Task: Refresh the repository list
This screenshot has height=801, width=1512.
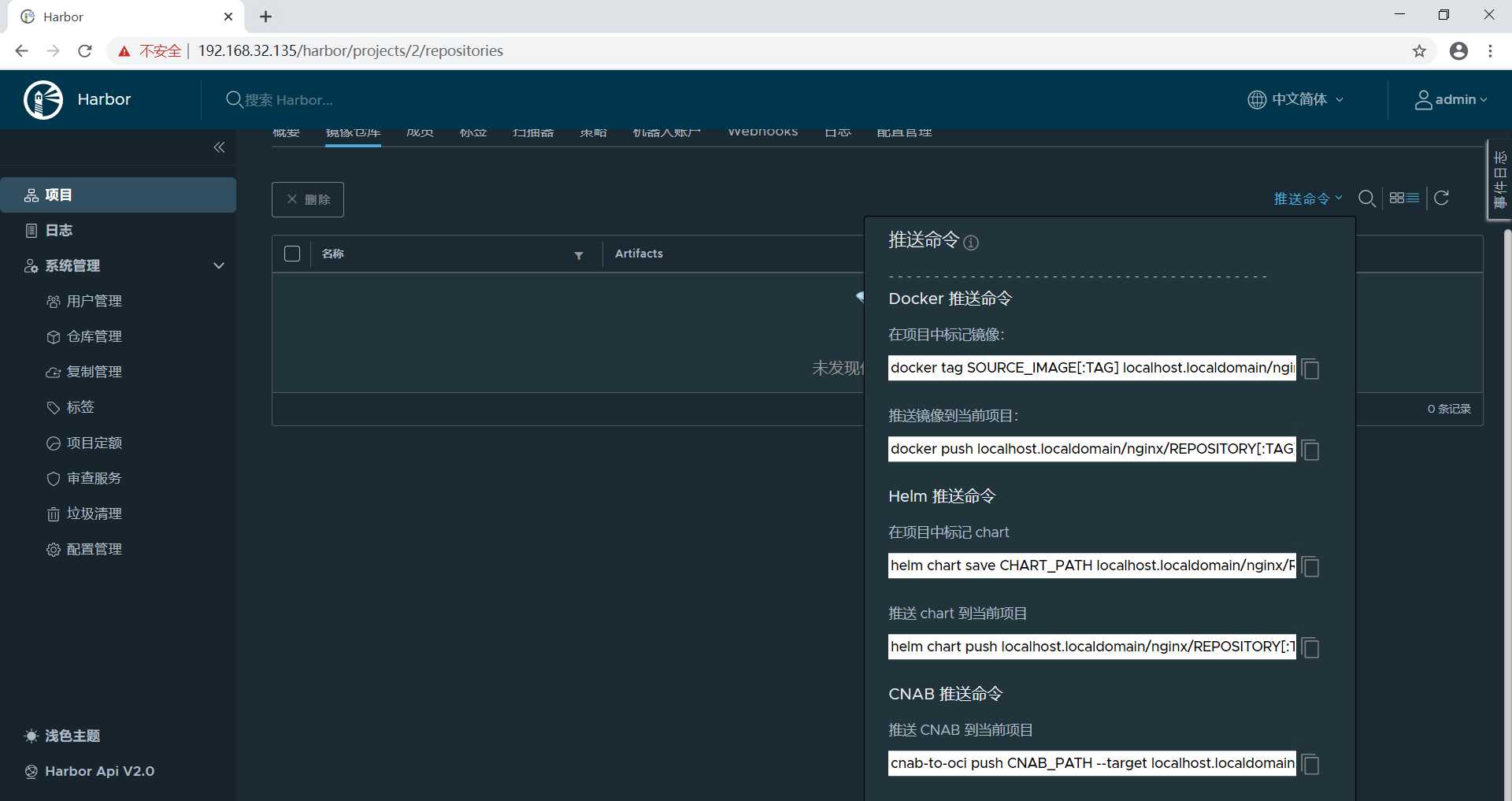Action: (1441, 198)
